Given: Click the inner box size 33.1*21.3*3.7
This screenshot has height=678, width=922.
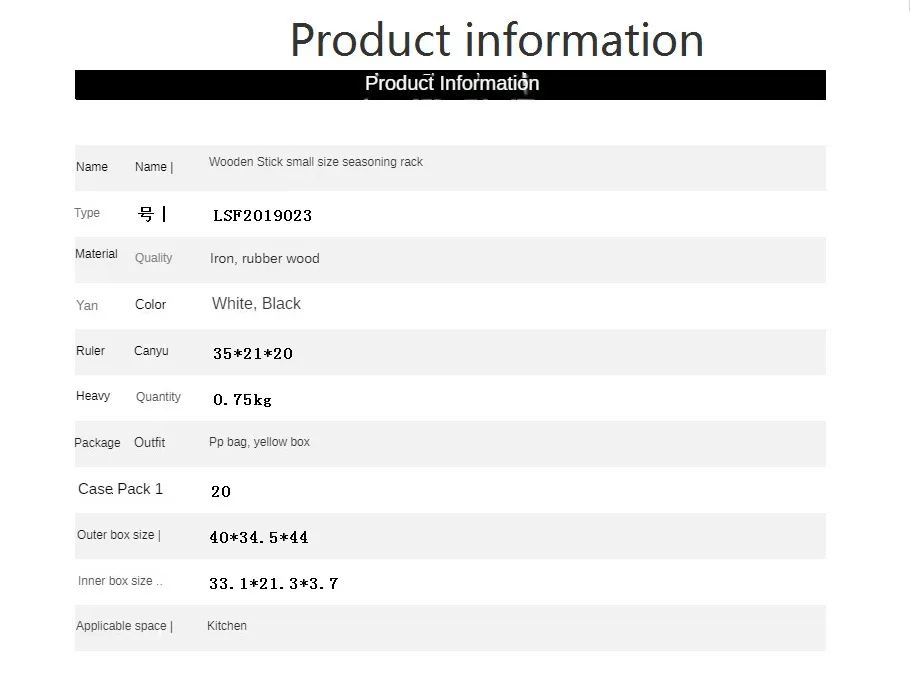Looking at the screenshot, I should (x=273, y=583).
